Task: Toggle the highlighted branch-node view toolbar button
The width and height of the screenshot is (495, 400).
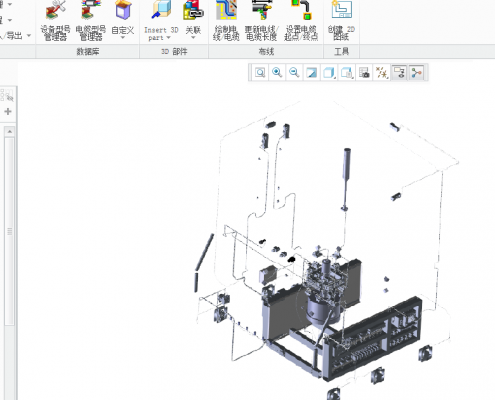Action: point(417,73)
